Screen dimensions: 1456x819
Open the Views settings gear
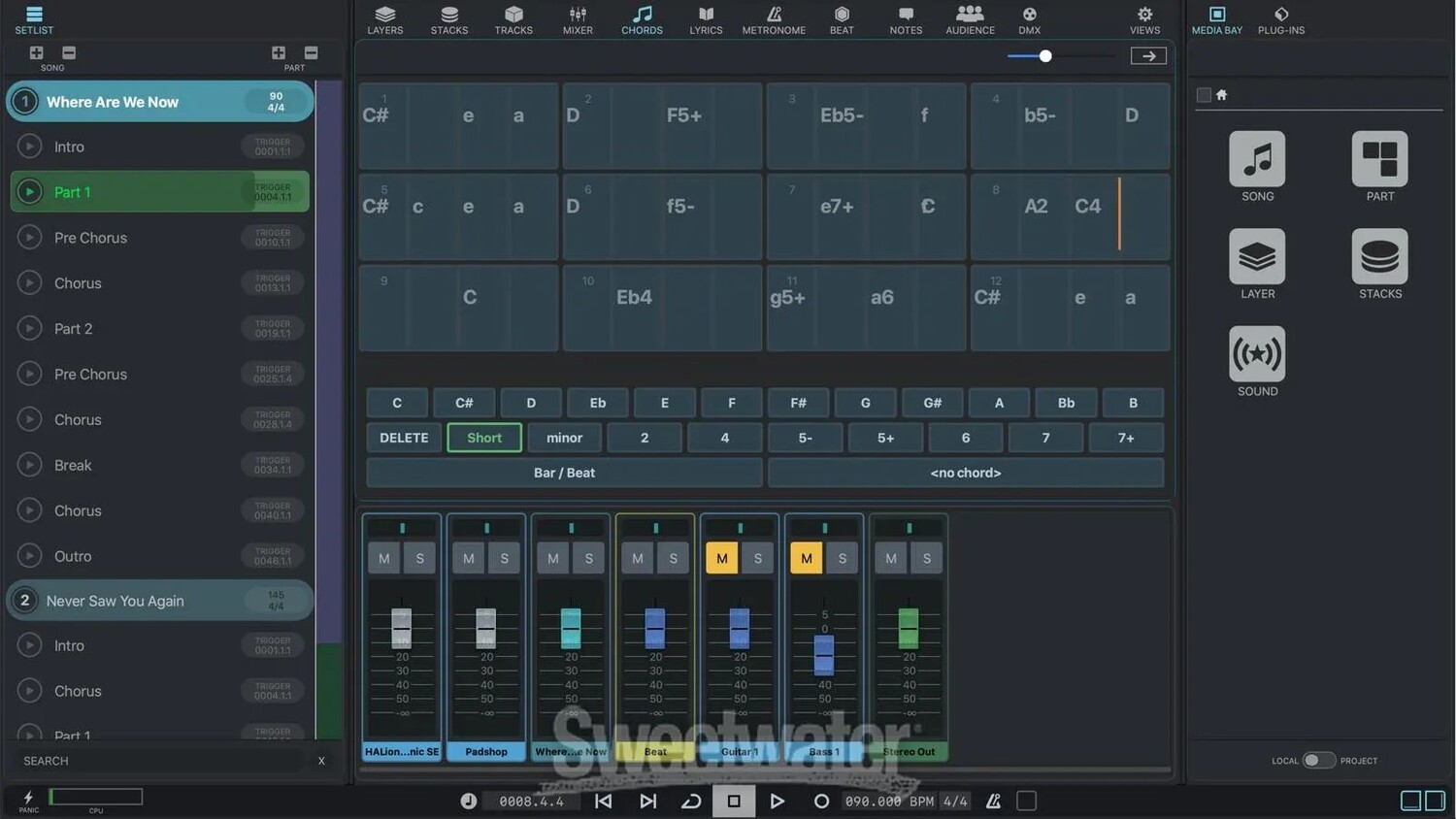(1144, 19)
